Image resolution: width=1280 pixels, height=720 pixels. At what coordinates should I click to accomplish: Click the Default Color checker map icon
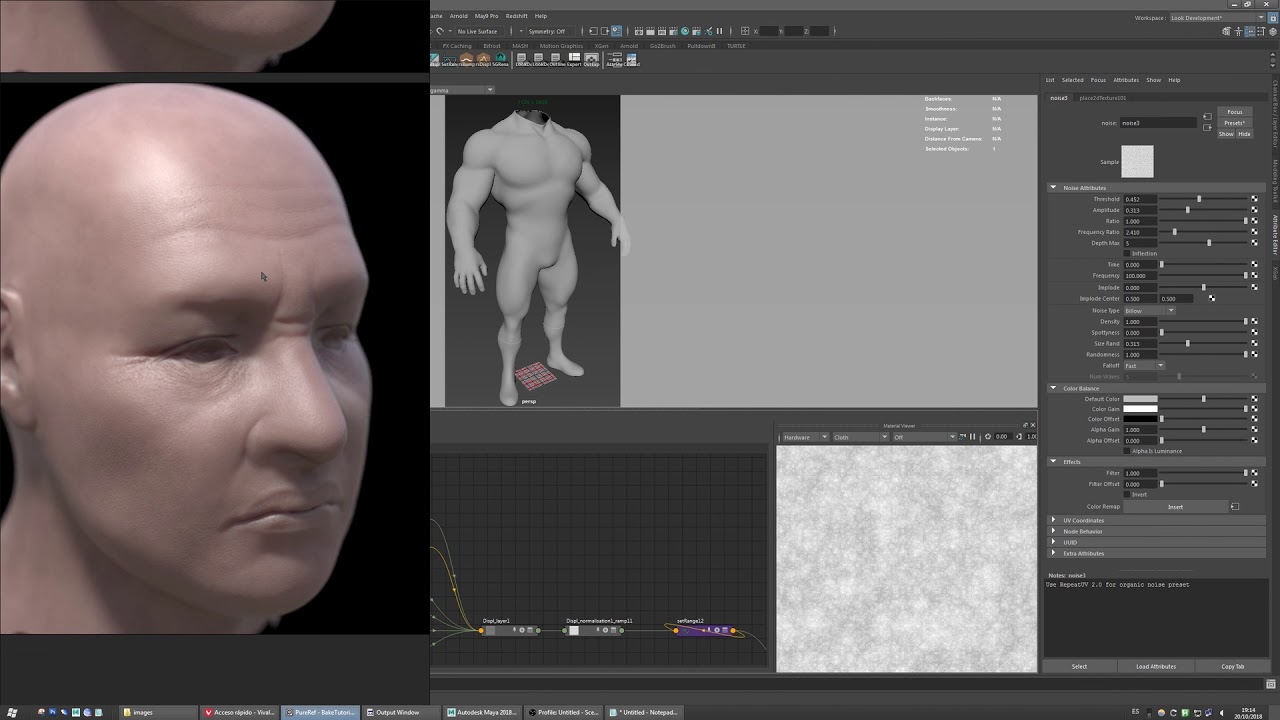tap(1254, 399)
